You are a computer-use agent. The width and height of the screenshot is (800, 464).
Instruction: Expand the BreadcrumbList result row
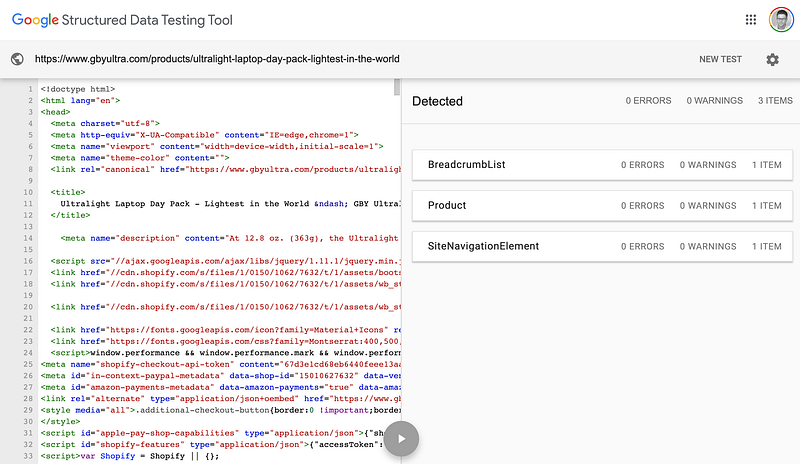(x=602, y=165)
